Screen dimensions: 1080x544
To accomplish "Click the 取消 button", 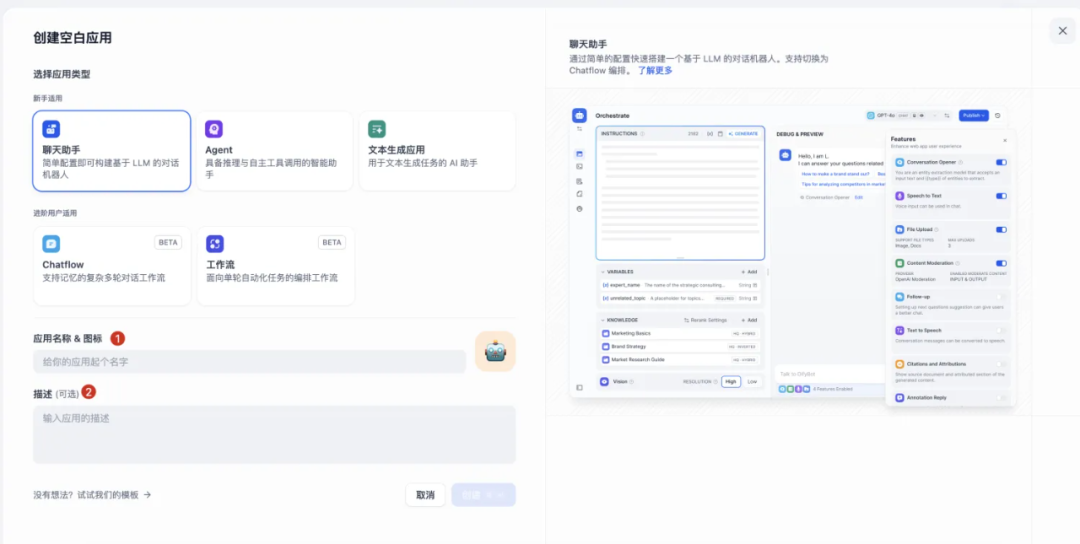I will (x=425, y=494).
